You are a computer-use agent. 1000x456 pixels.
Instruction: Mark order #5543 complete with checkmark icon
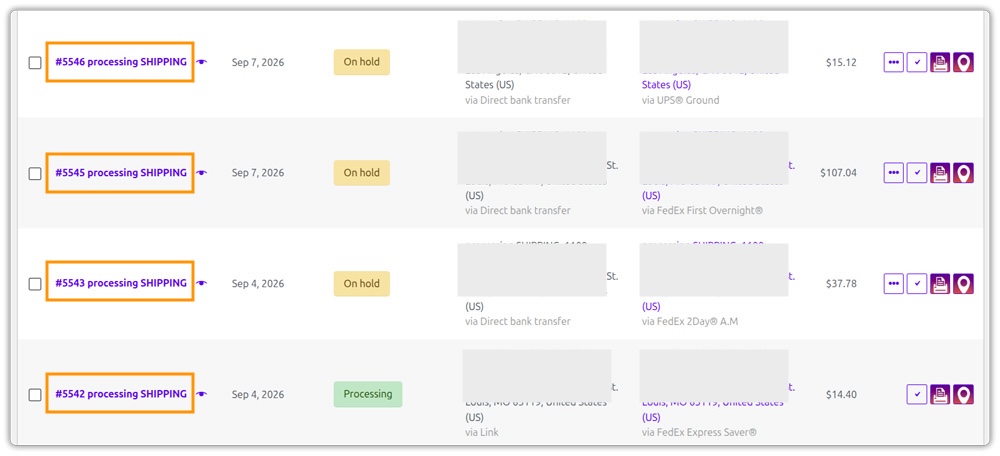[x=917, y=283]
